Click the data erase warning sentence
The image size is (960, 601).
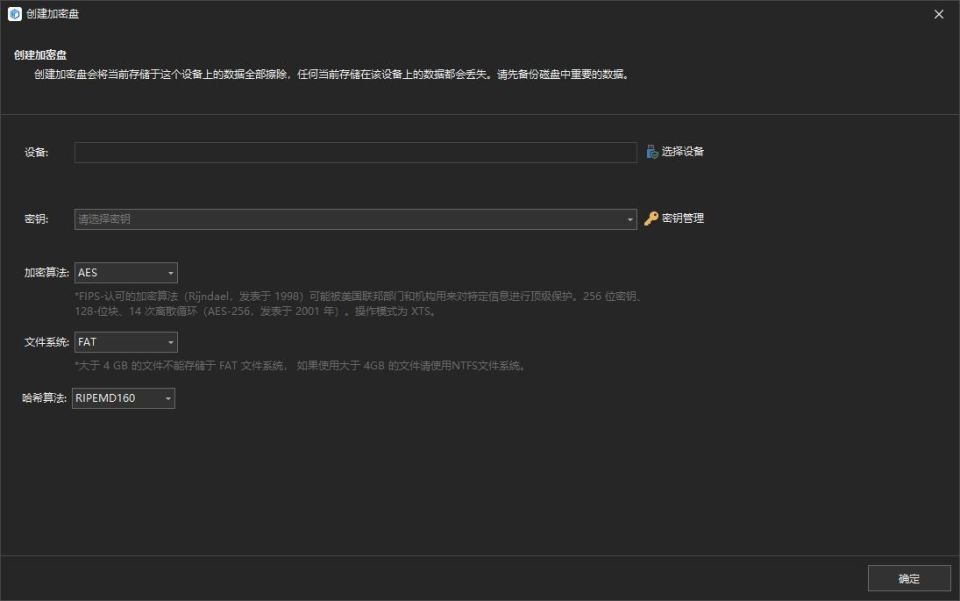tap(332, 75)
